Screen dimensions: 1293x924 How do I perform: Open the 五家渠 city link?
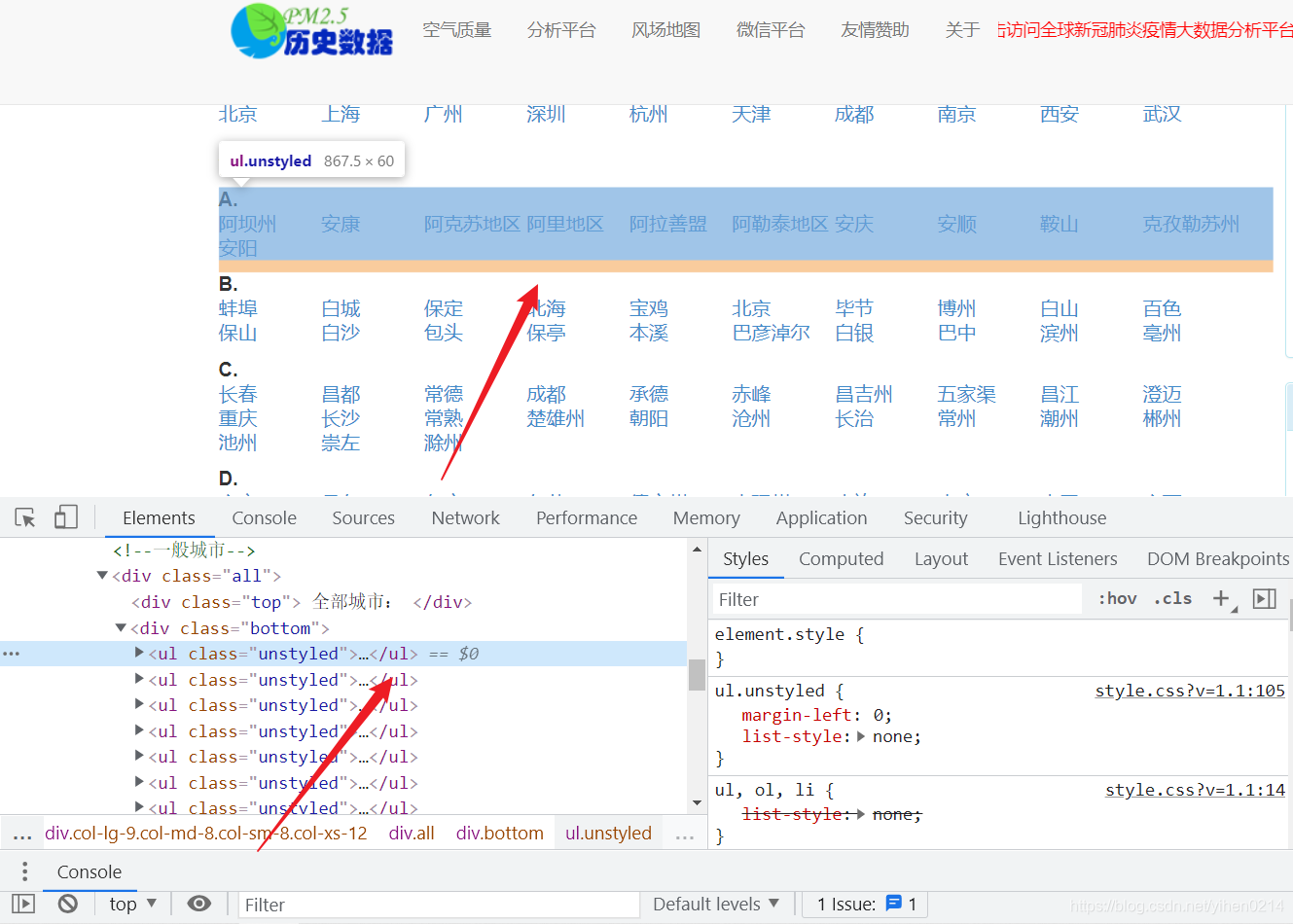966,394
